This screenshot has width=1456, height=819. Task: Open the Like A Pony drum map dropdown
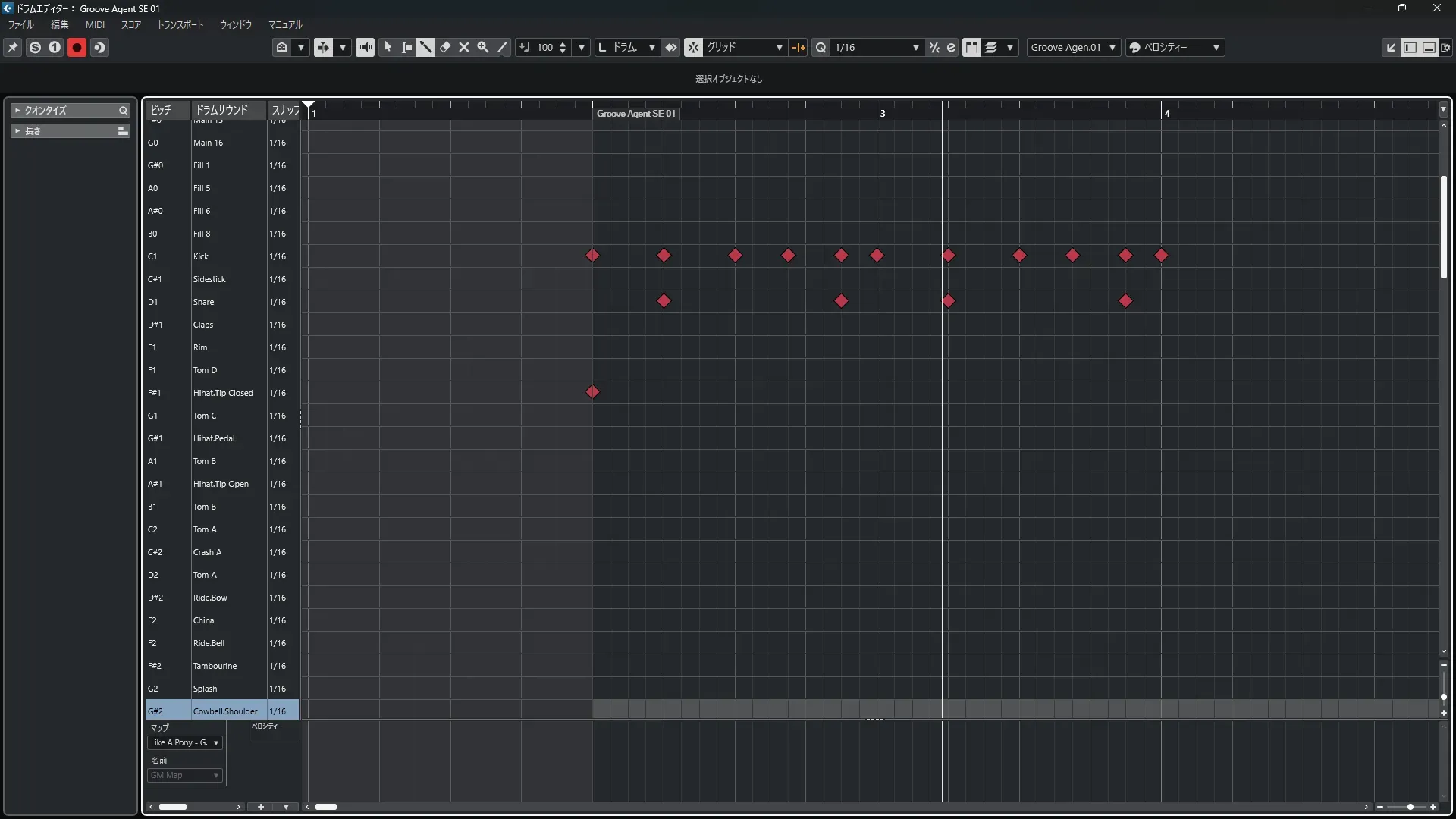(x=185, y=742)
